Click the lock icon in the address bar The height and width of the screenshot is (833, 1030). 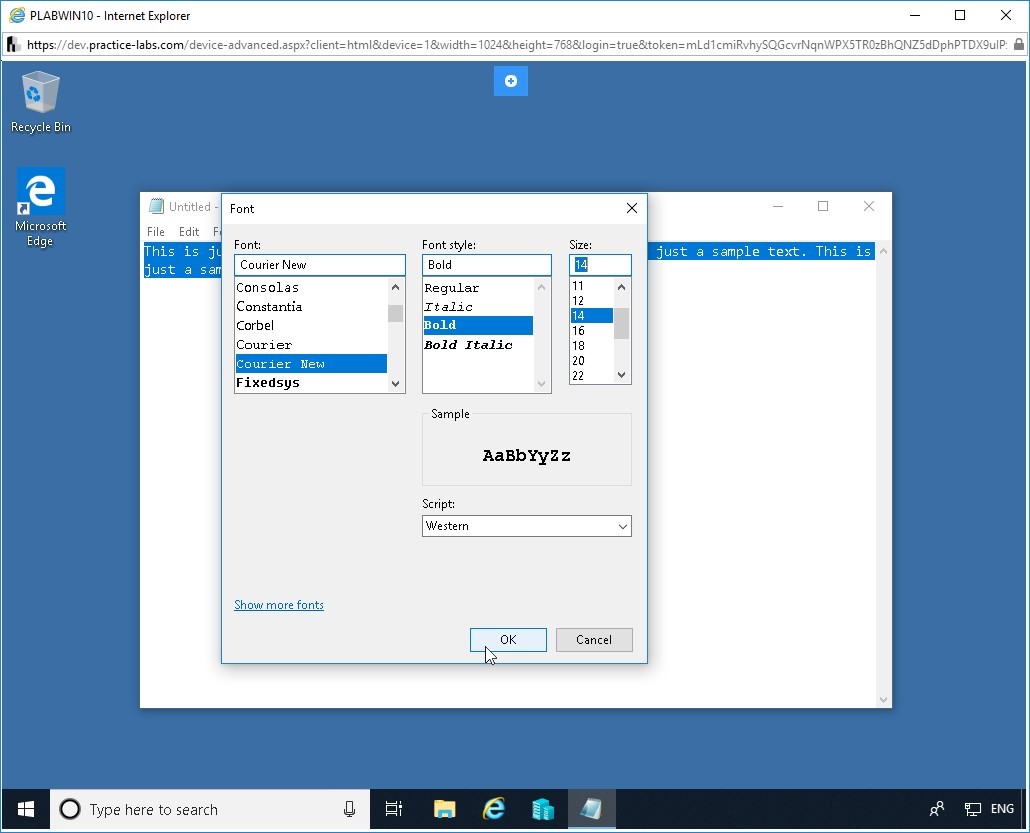(1018, 45)
